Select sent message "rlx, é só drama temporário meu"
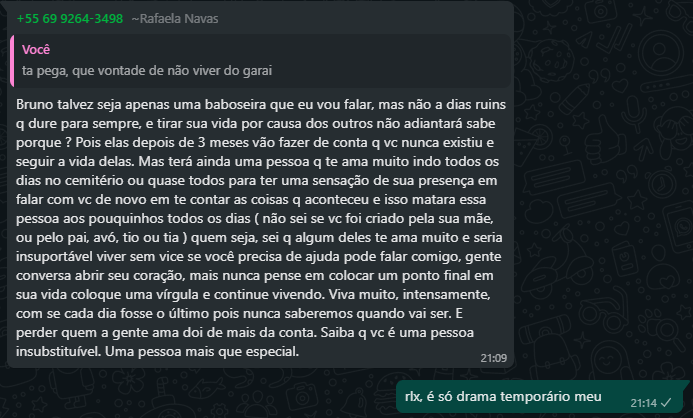The height and width of the screenshot is (418, 693). 503,396
